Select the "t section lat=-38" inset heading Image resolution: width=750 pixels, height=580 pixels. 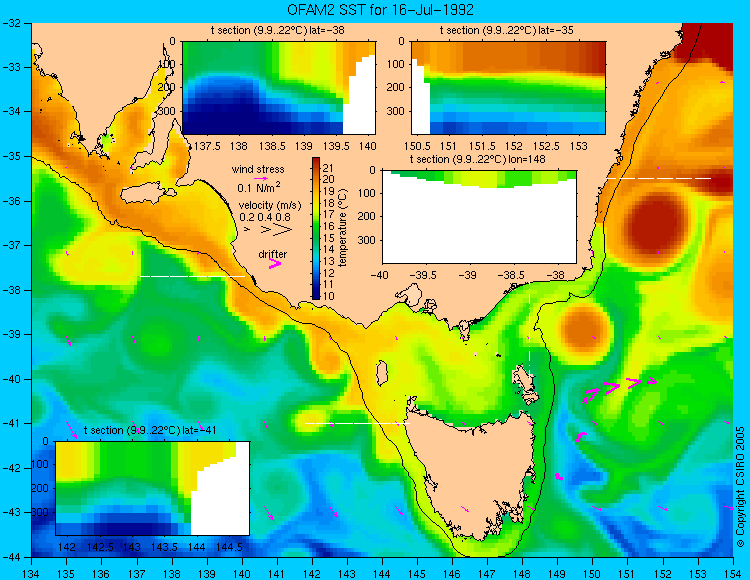pos(277,30)
